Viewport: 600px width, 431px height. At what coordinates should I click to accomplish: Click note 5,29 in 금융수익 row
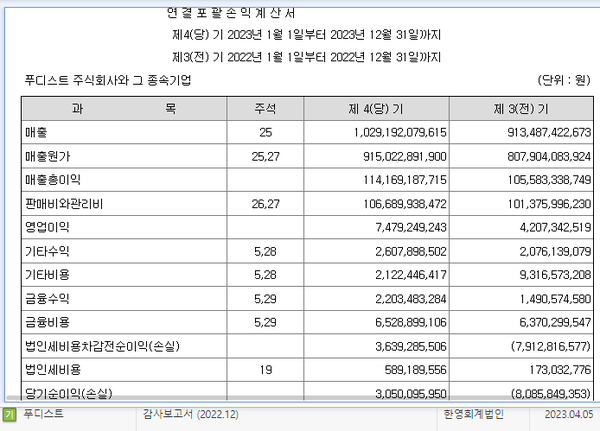point(265,299)
